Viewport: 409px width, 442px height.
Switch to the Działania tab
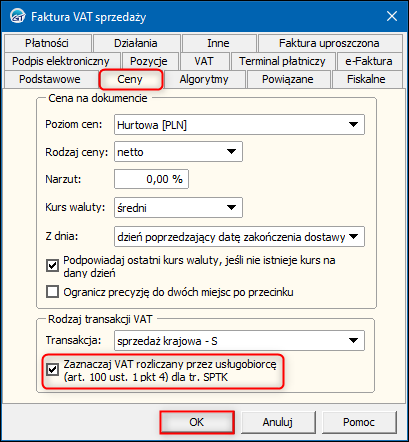[x=136, y=43]
